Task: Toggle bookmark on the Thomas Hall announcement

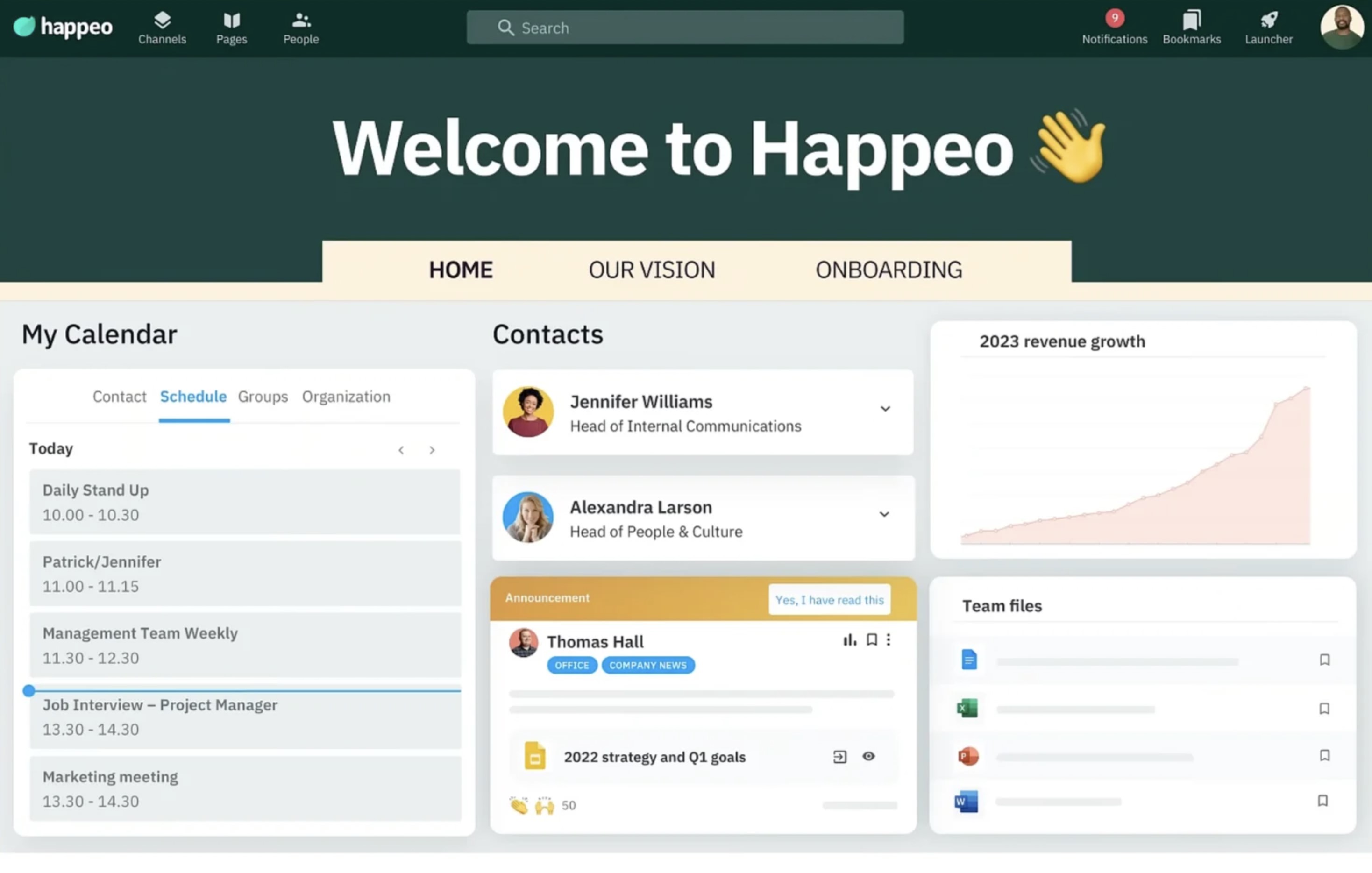Action: 871,640
